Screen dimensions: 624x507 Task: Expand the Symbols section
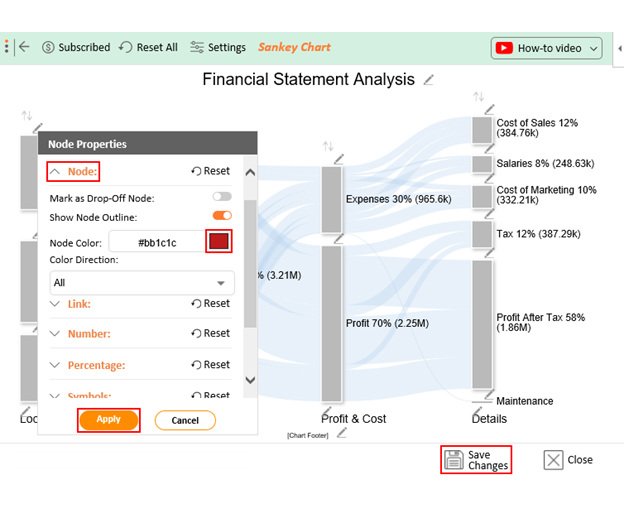click(55, 396)
